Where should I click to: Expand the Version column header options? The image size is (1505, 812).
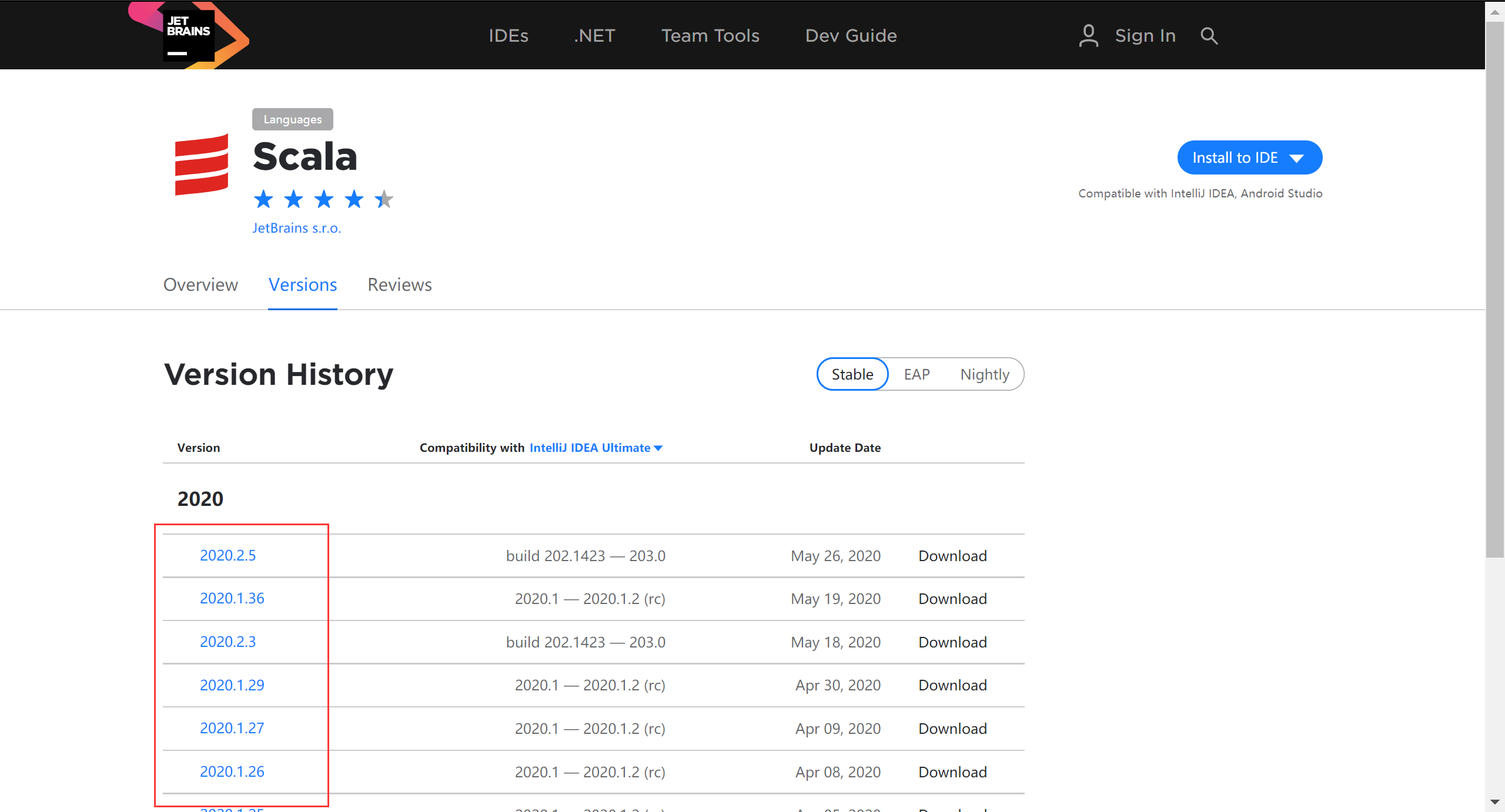198,447
